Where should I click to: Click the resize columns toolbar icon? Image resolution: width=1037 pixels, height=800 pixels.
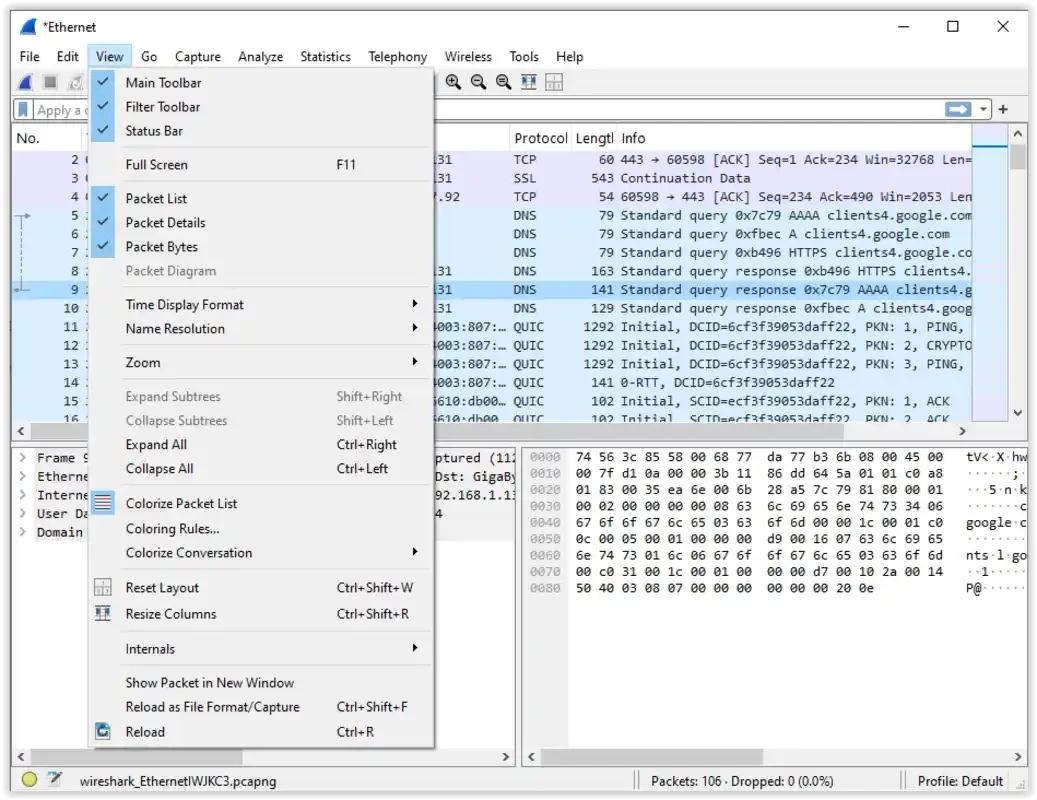[x=528, y=82]
